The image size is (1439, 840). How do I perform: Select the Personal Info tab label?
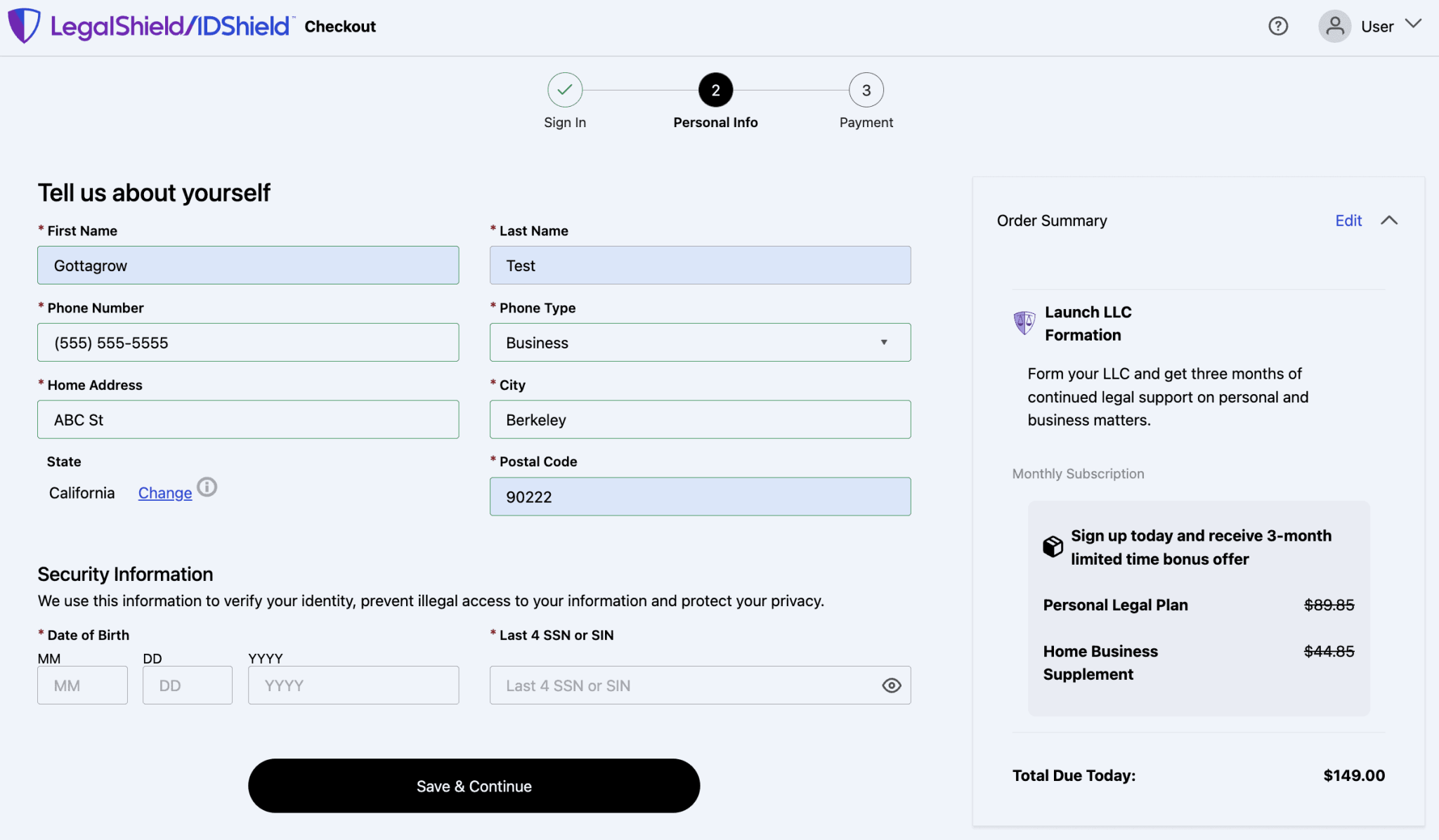pyautogui.click(x=715, y=122)
